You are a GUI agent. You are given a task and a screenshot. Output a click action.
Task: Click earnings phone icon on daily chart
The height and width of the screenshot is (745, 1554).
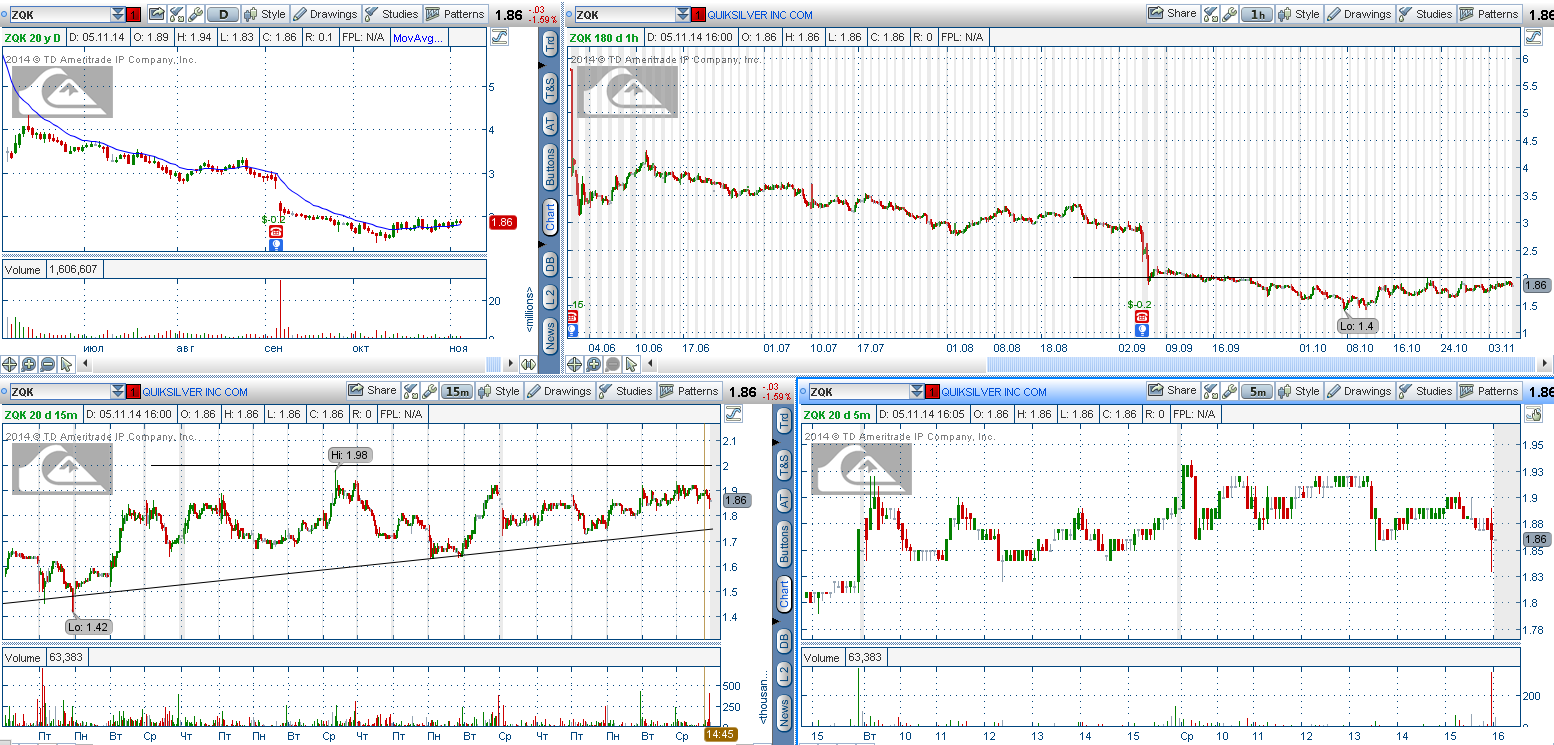276,231
